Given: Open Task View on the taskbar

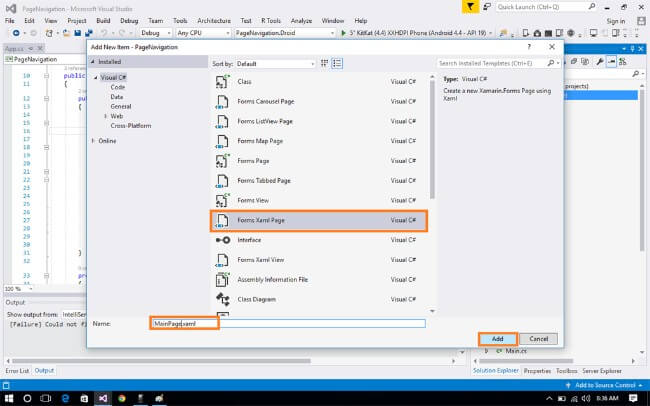Looking at the screenshot, I should tap(46, 399).
